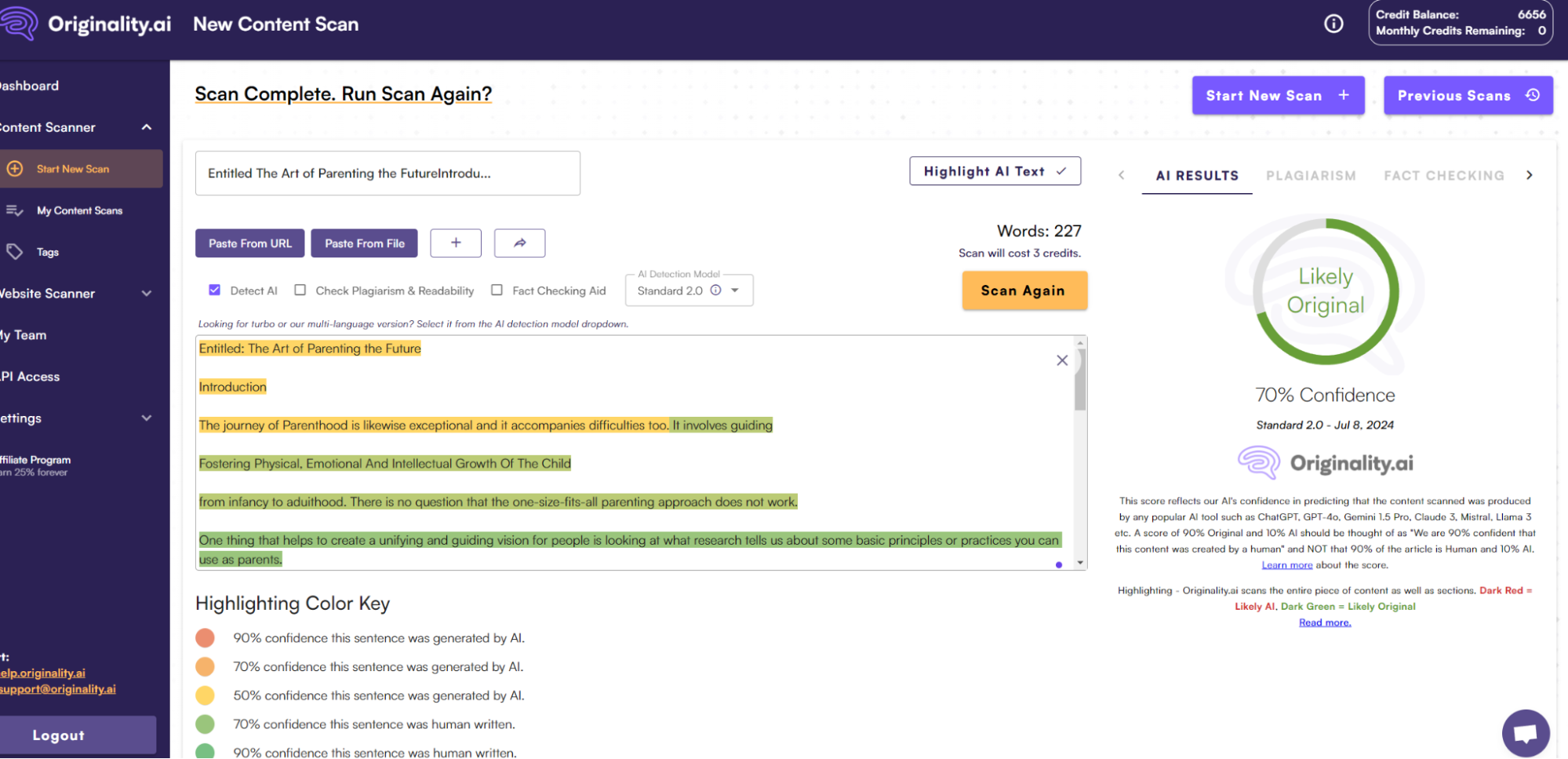Enable Check Plagiarism & Readability checkbox
The width and height of the screenshot is (1568, 759).
[x=300, y=290]
